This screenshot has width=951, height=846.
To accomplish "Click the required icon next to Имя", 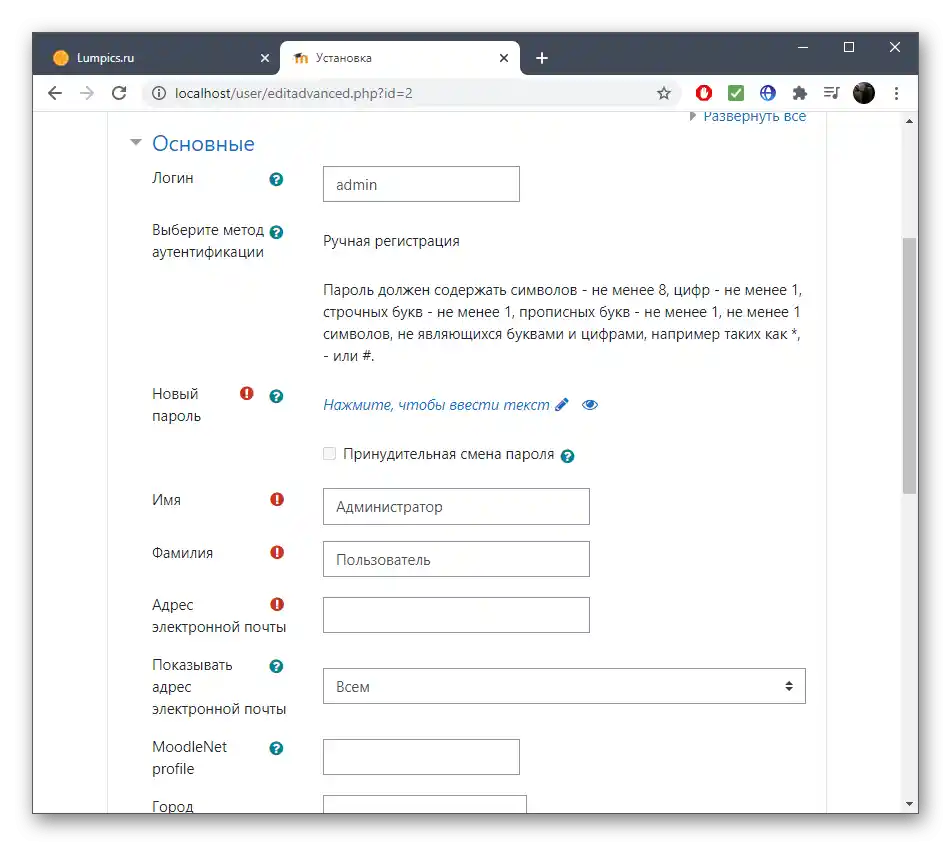I will click(x=277, y=499).
